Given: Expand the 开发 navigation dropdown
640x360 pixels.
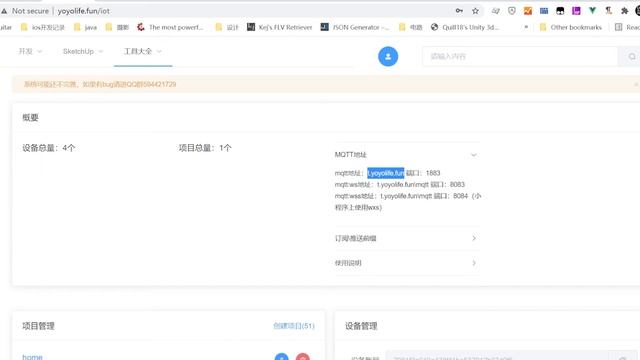Looking at the screenshot, I should (x=30, y=51).
